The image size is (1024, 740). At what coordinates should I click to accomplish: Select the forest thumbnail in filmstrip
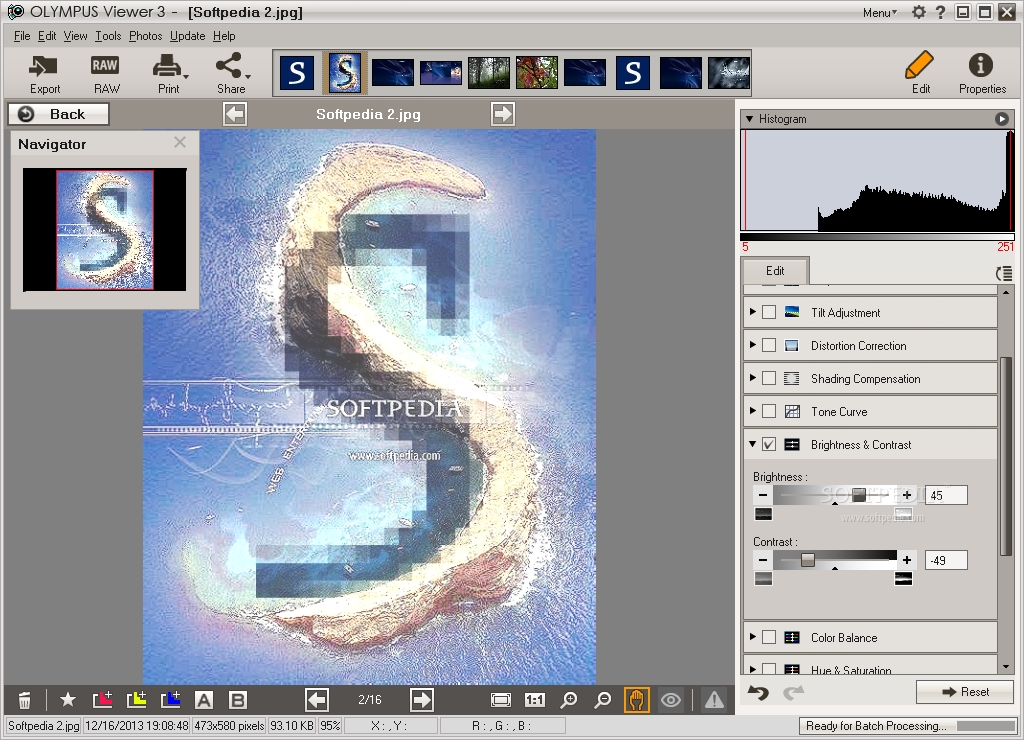click(x=488, y=72)
